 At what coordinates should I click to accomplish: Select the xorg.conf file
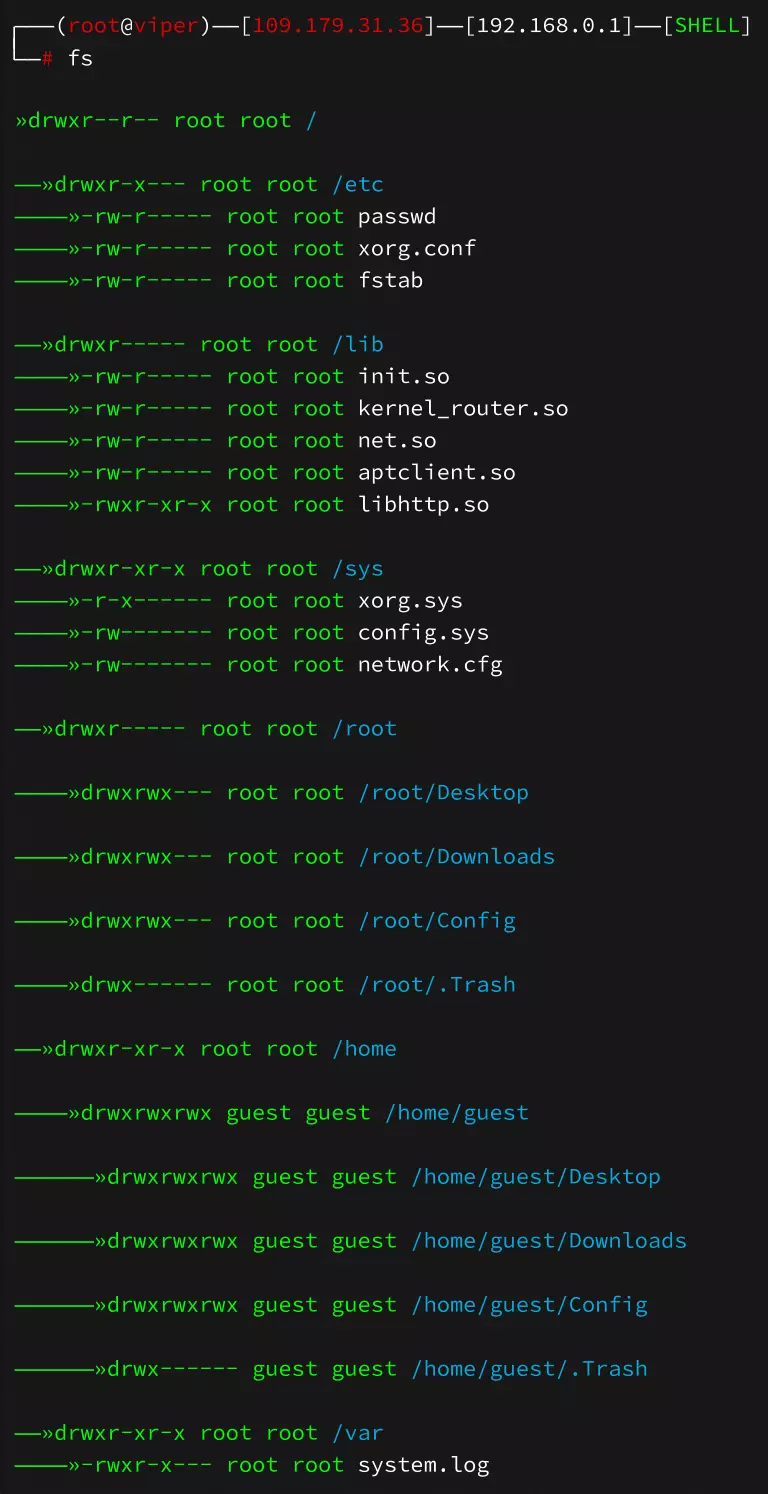pos(417,249)
